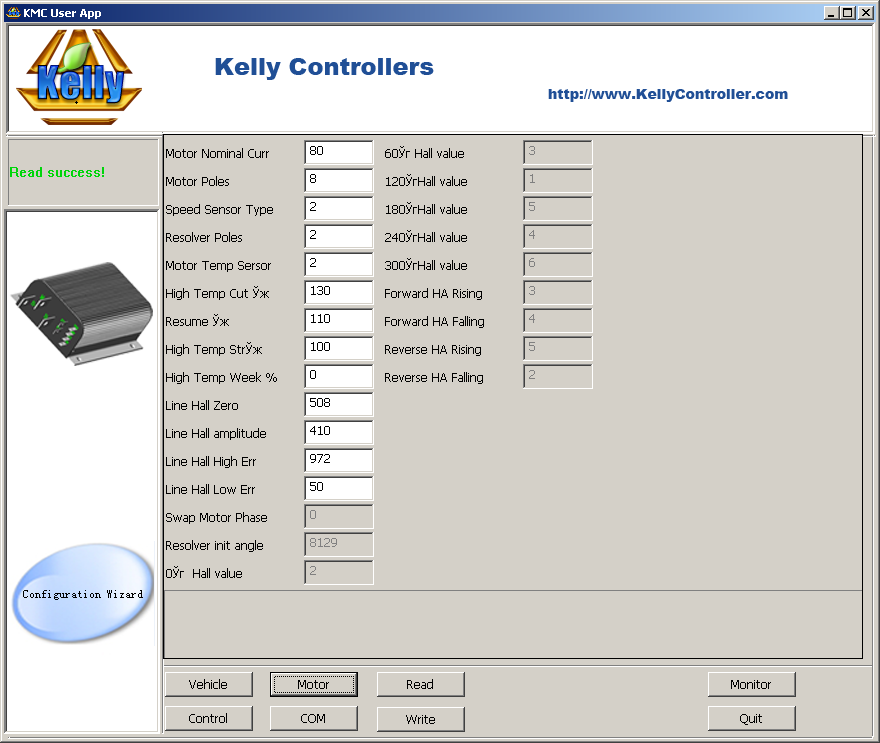Visit the KellyController.com website link
This screenshot has height=743, width=880.
coord(667,94)
